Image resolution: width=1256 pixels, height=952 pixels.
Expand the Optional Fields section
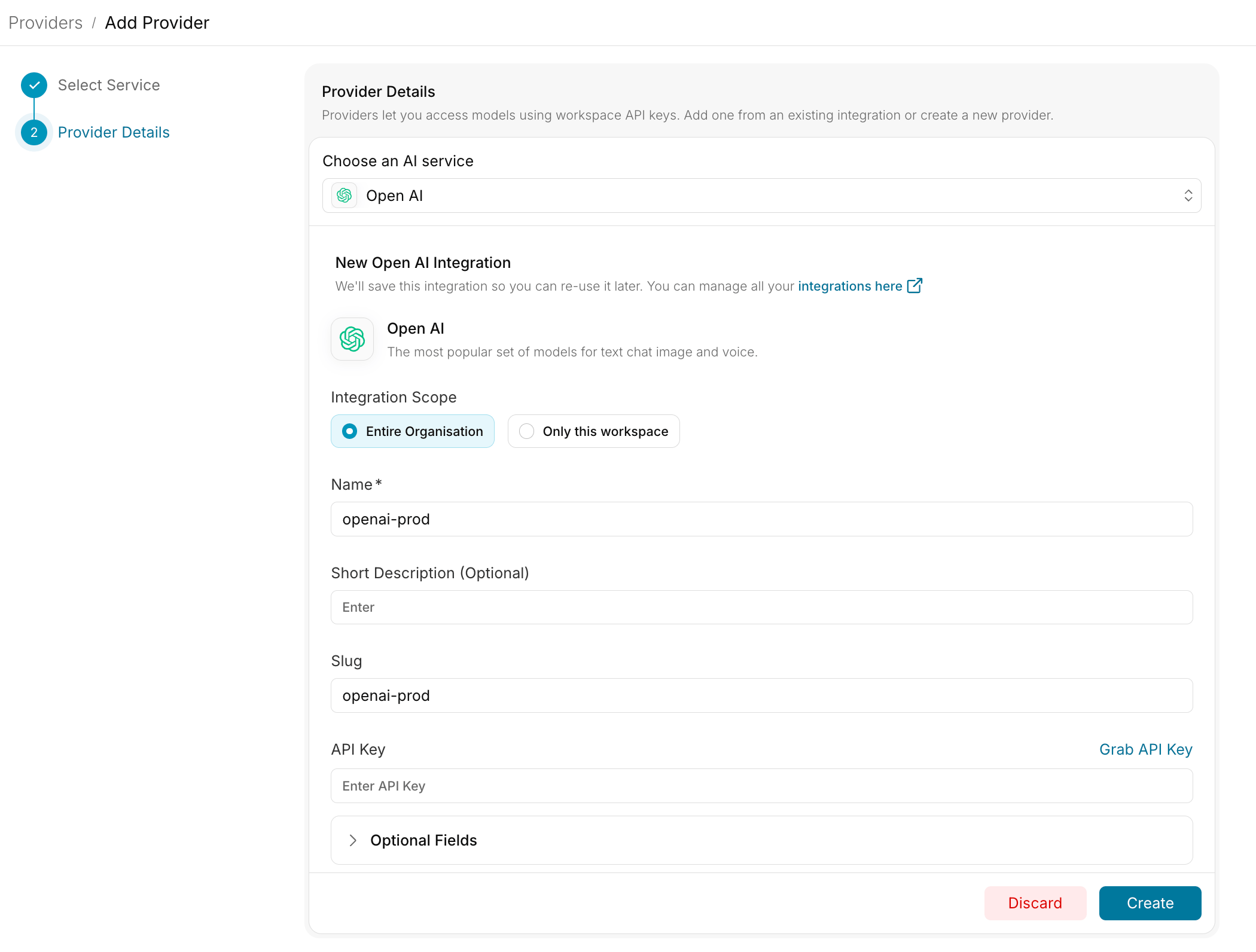pos(761,840)
